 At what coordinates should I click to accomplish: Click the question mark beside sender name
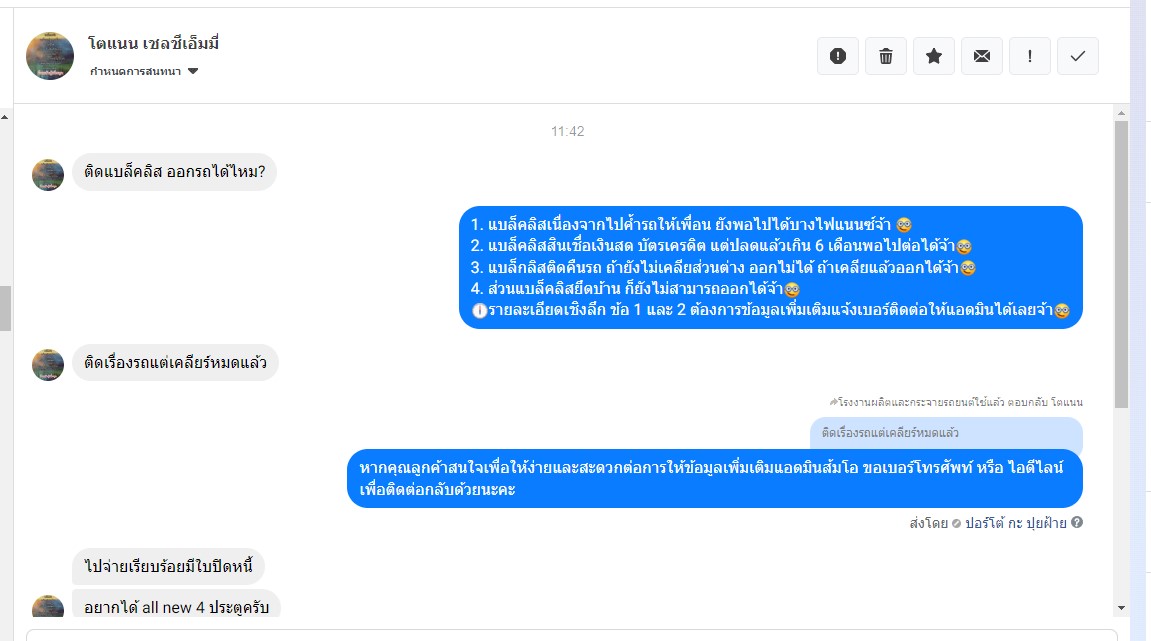pyautogui.click(x=1077, y=522)
